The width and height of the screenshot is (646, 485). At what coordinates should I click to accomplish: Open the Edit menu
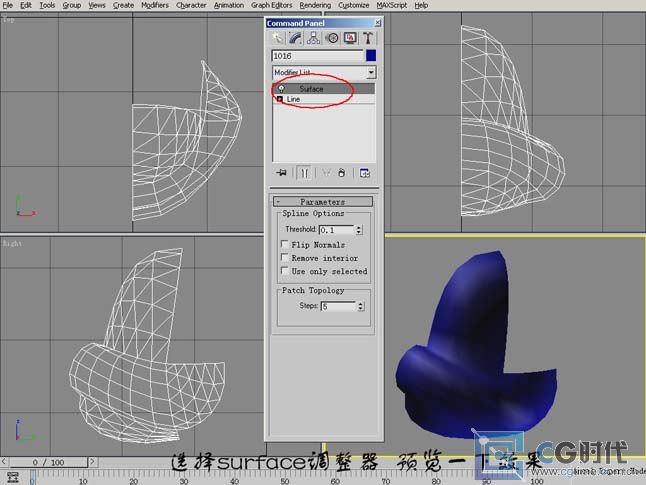coord(26,5)
